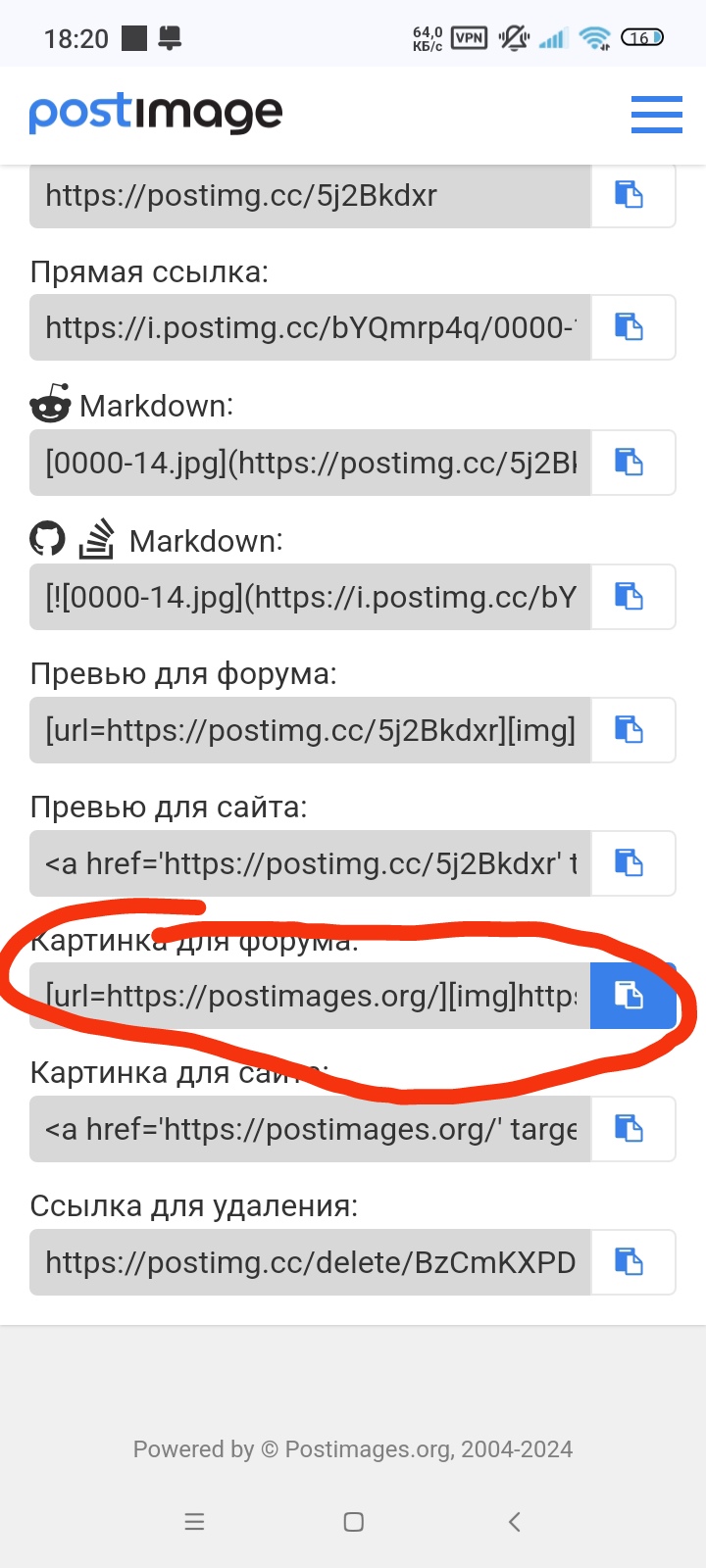
Task: Select the deletion link text field
Action: 310,1262
